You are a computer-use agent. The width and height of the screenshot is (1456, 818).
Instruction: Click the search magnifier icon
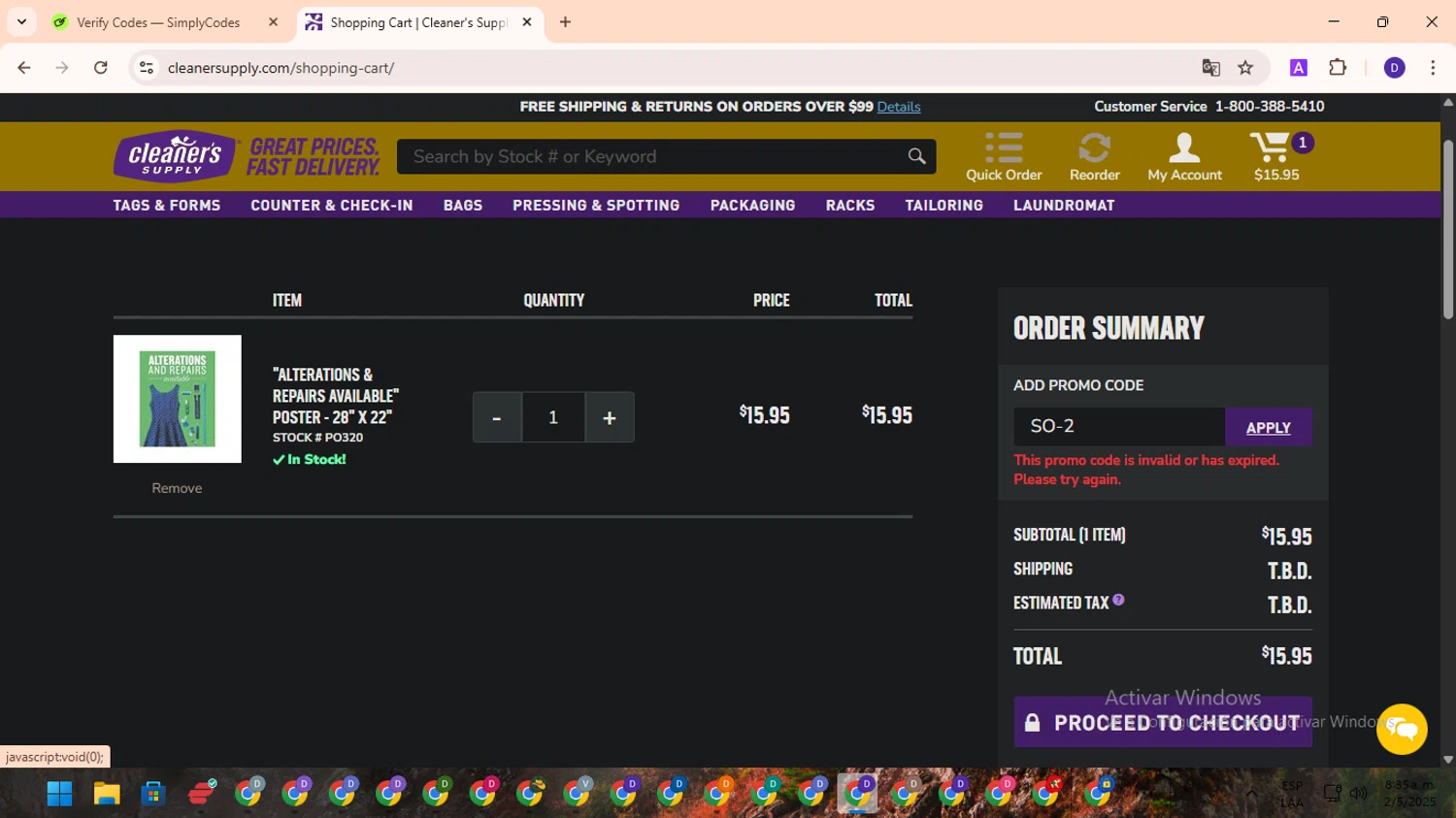[x=916, y=156]
